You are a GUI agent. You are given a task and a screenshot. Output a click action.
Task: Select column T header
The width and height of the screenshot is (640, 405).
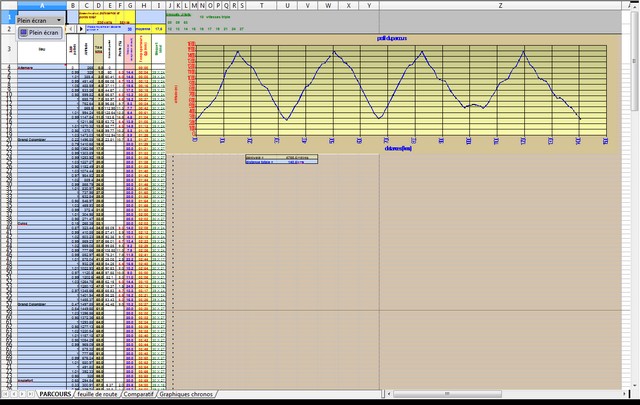point(261,5)
